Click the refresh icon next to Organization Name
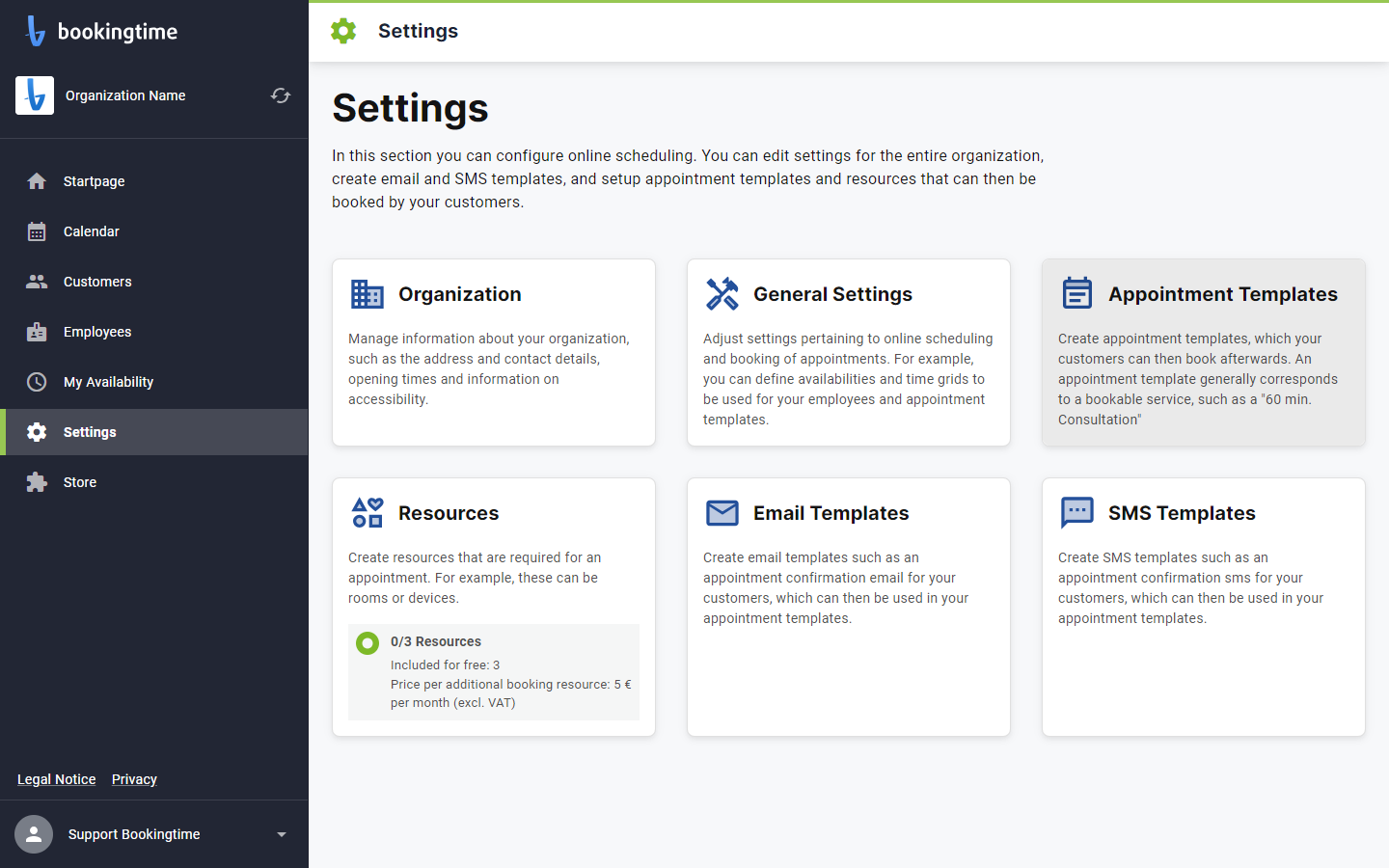This screenshot has width=1389, height=868. (281, 95)
